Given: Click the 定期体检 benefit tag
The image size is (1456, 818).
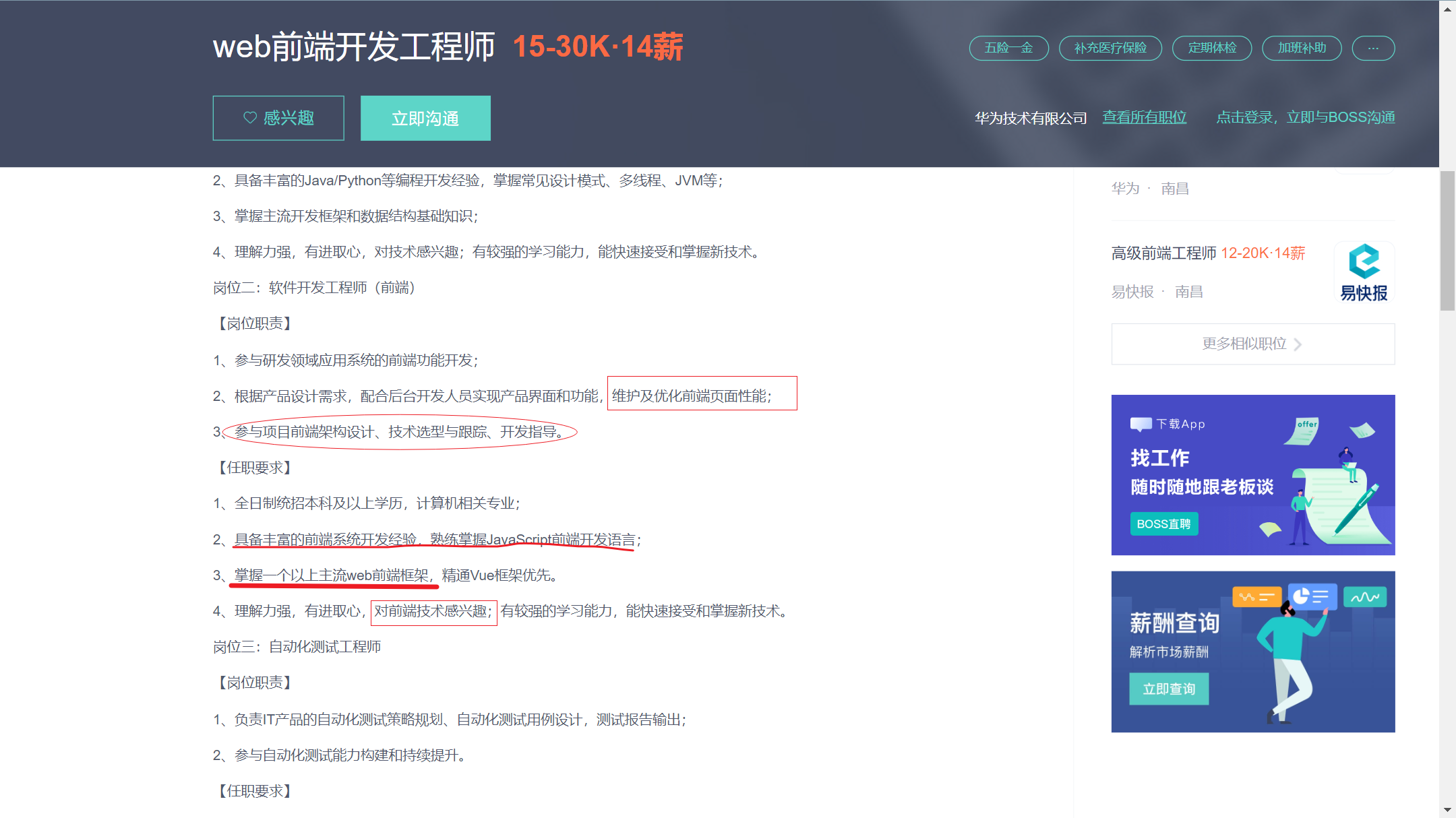Looking at the screenshot, I should tap(1211, 48).
